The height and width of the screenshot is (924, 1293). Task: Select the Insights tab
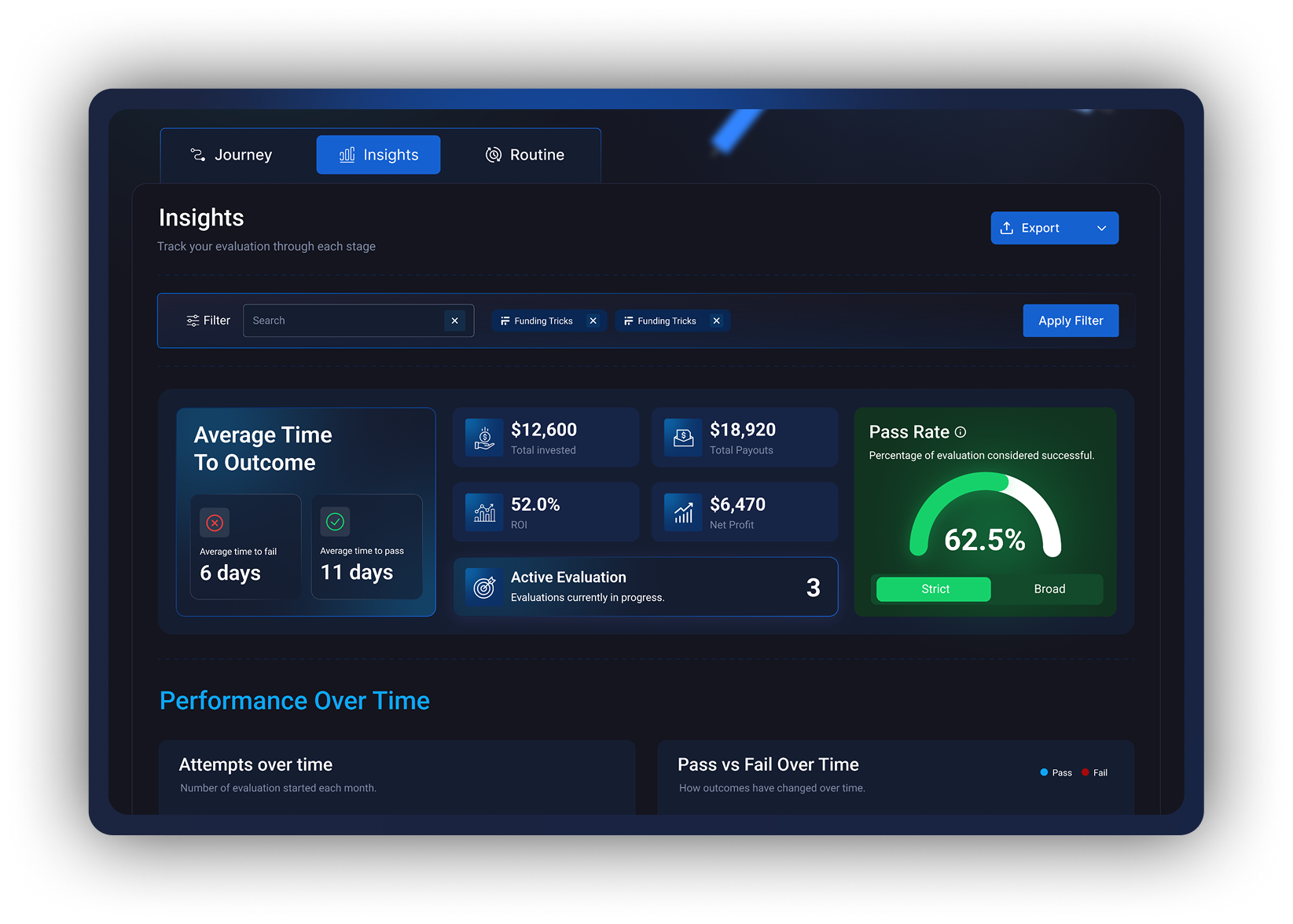378,155
